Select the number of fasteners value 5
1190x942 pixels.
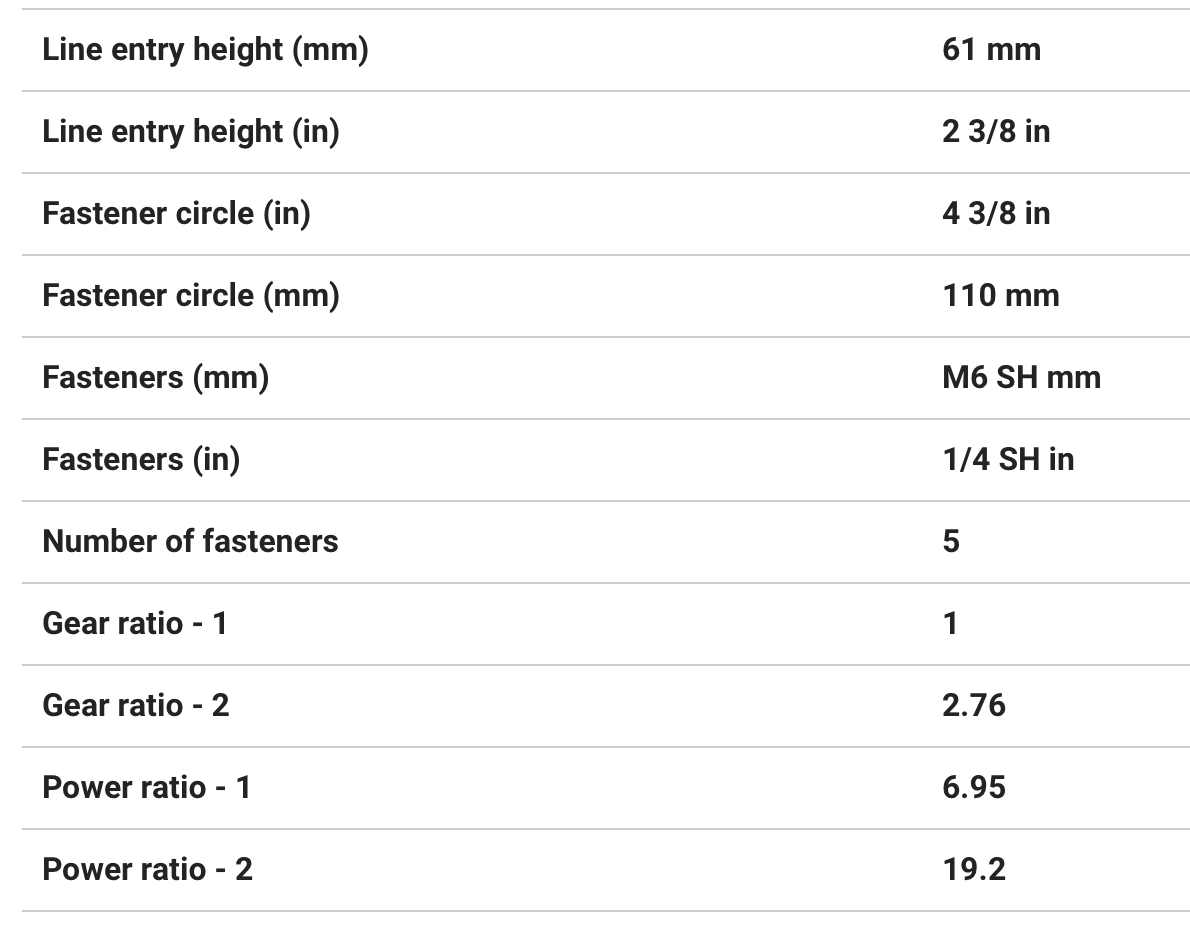coord(951,541)
